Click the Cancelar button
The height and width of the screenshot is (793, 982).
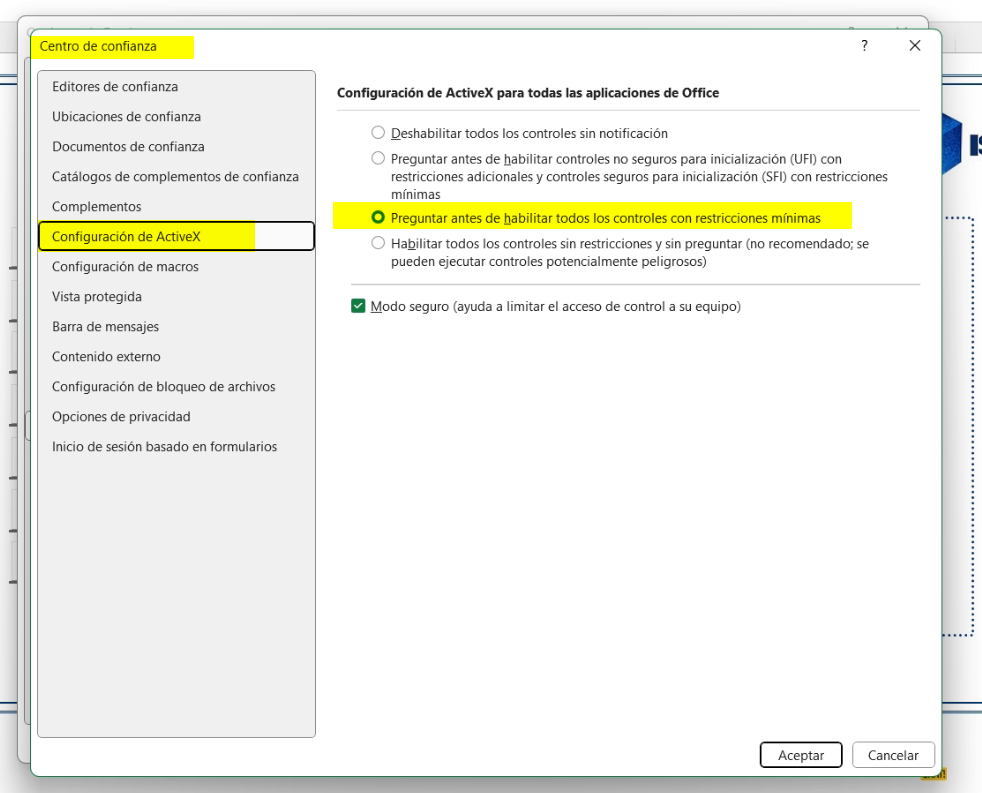coord(893,755)
